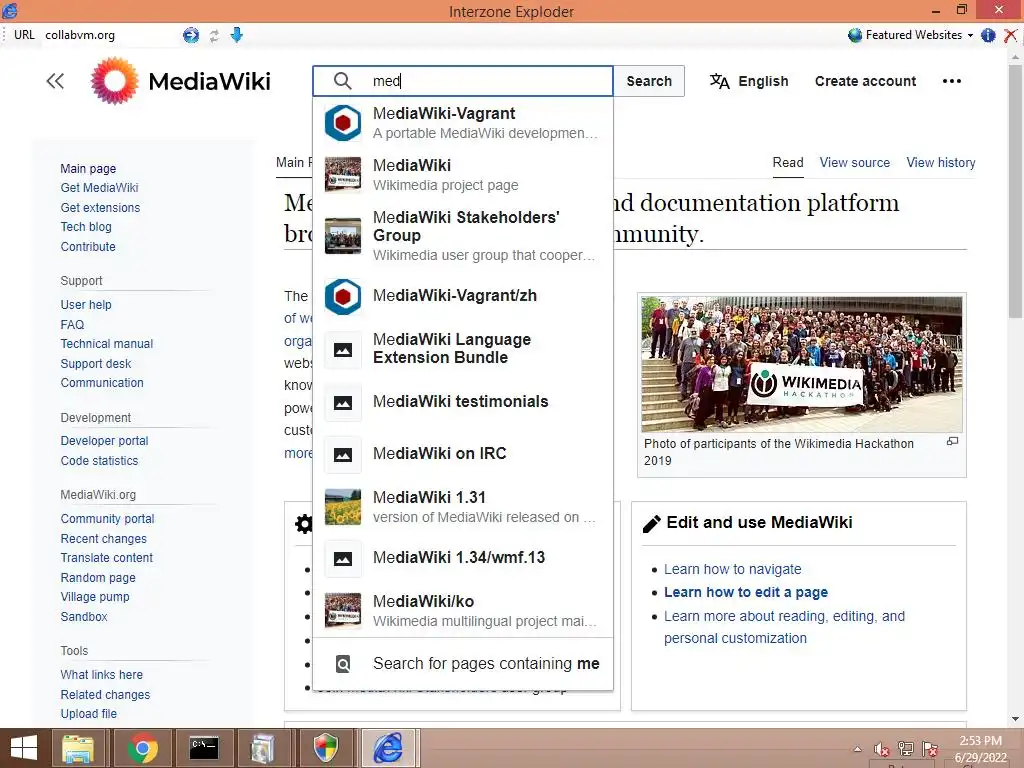Open Random page sidebar link
The image size is (1024, 768).
click(98, 578)
